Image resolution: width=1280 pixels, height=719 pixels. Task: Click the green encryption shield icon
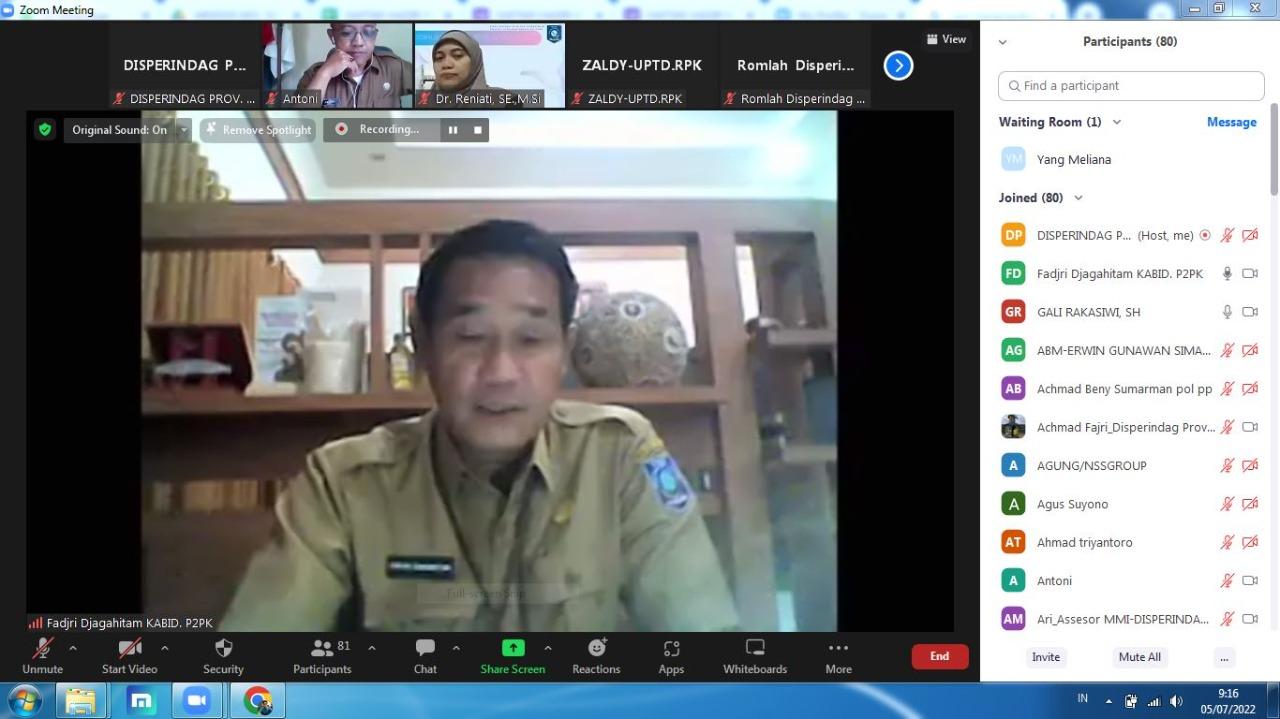[x=44, y=129]
